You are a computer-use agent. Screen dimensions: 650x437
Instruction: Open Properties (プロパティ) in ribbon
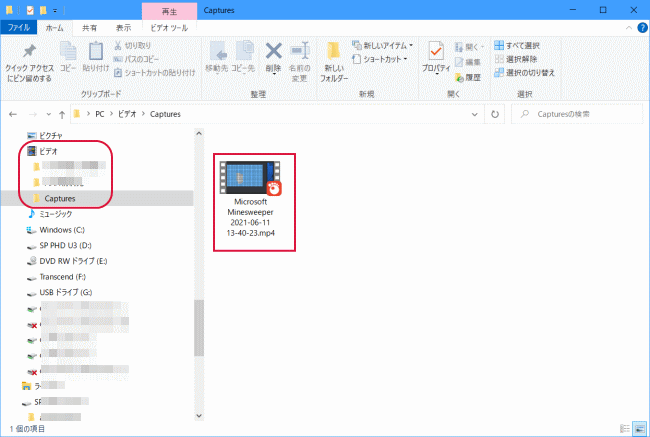pos(436,57)
